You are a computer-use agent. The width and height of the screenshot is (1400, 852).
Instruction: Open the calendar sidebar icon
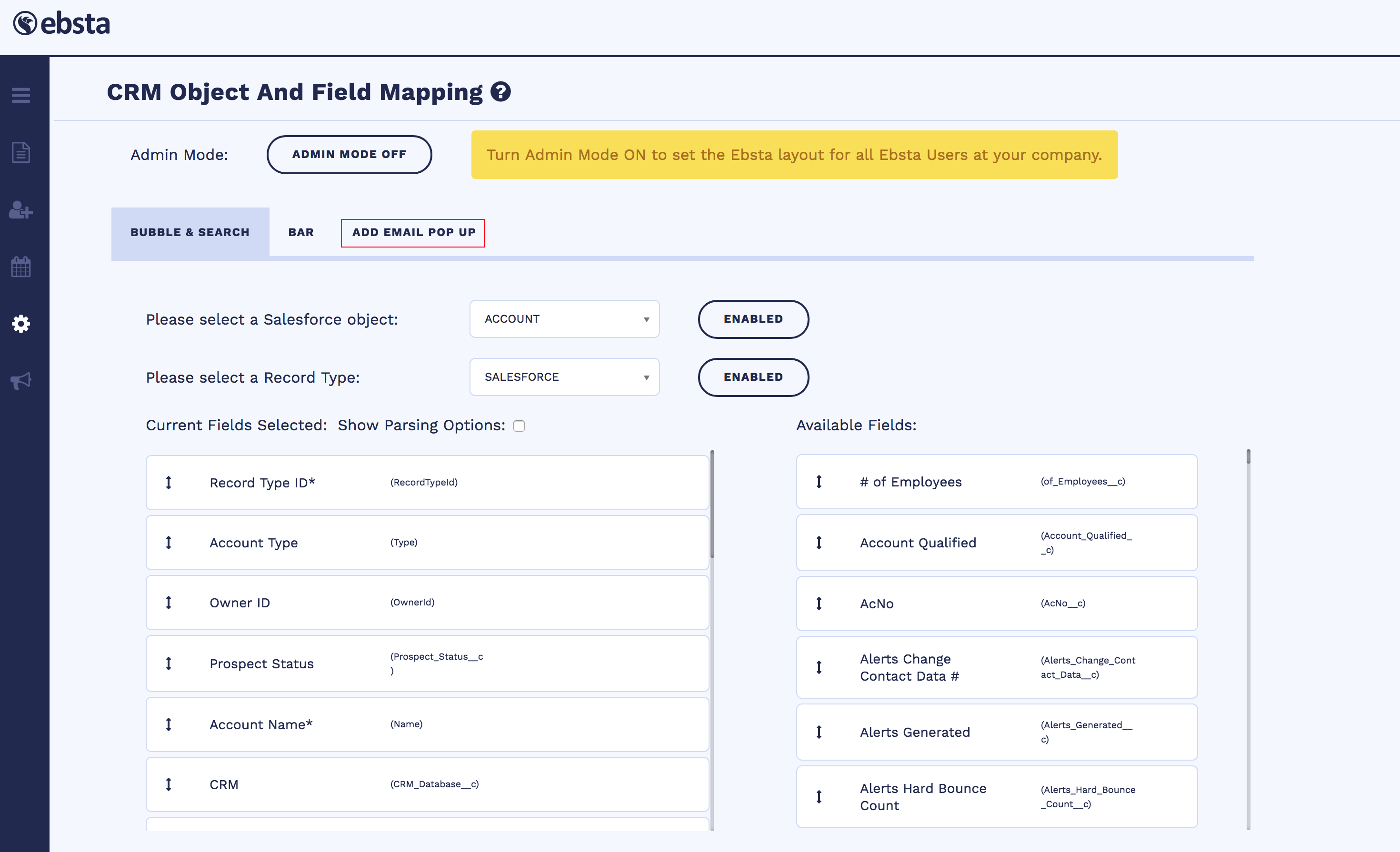(21, 267)
